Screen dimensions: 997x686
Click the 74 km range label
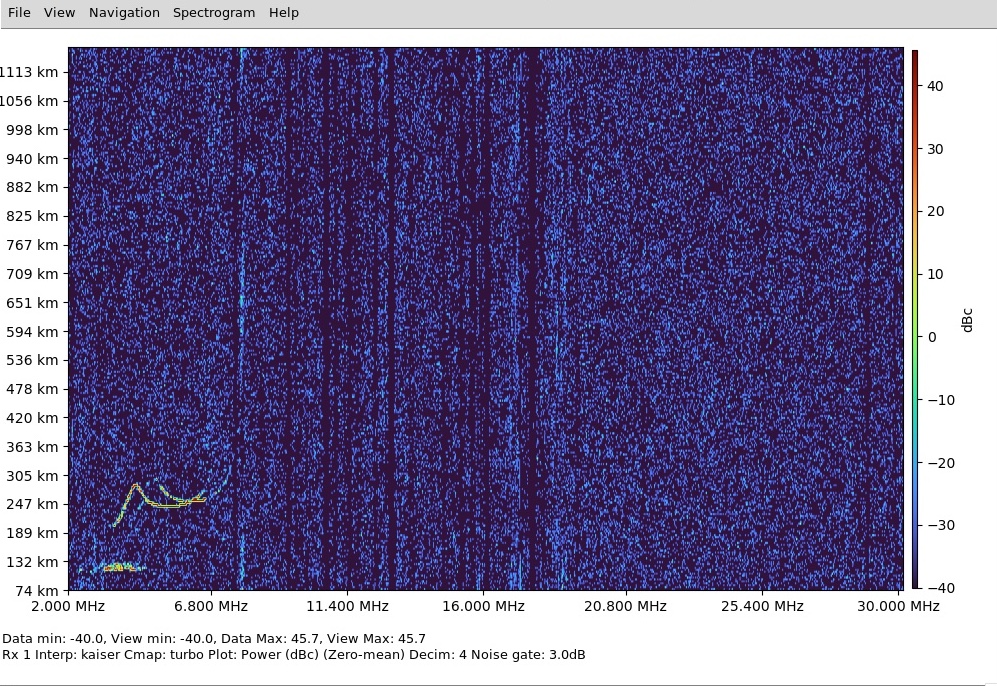(x=37, y=591)
